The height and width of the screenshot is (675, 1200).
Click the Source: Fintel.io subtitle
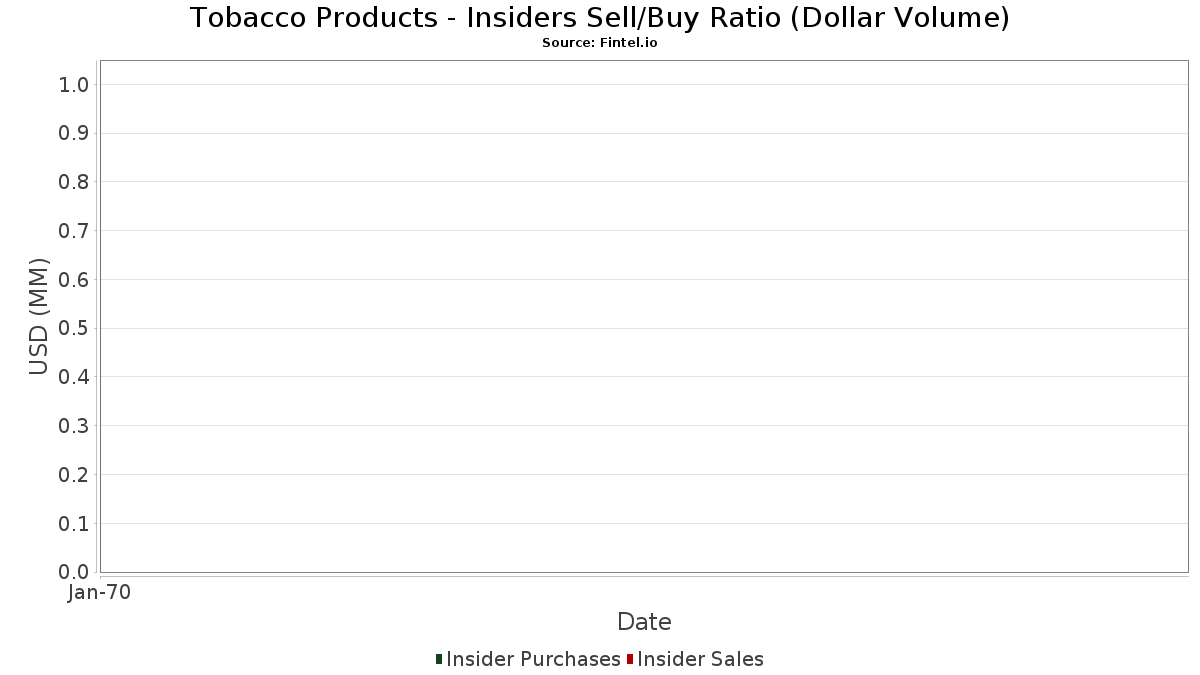(x=600, y=43)
